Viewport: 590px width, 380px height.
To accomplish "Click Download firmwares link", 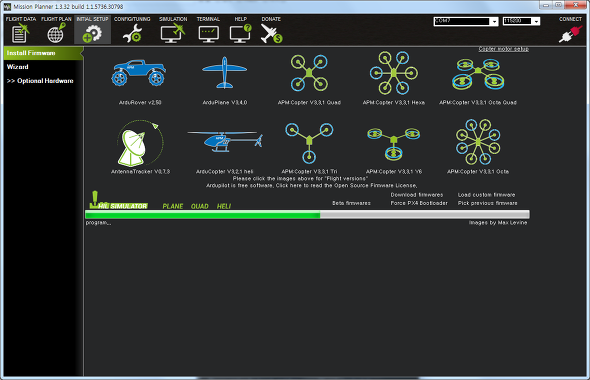I will pyautogui.click(x=417, y=195).
